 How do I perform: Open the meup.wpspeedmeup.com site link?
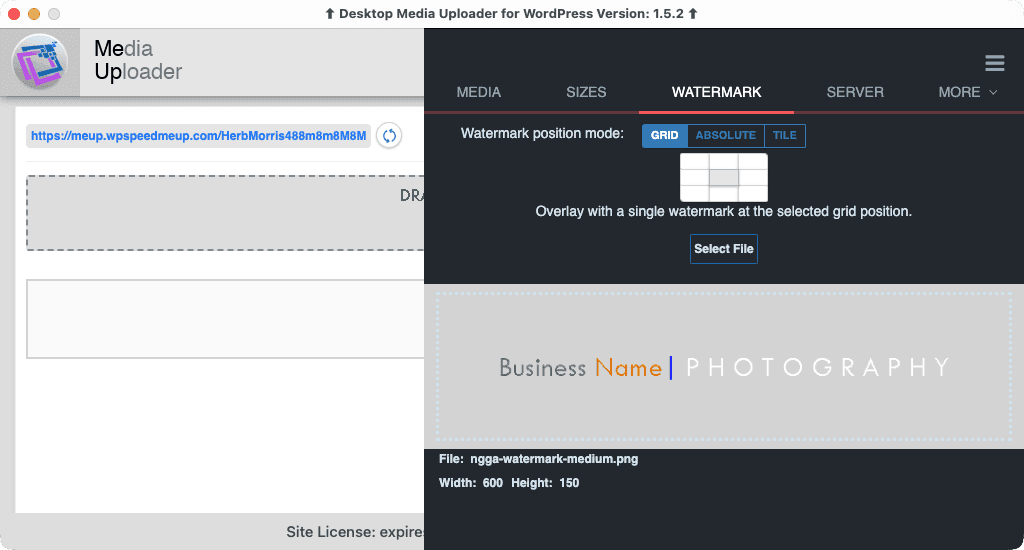point(199,136)
